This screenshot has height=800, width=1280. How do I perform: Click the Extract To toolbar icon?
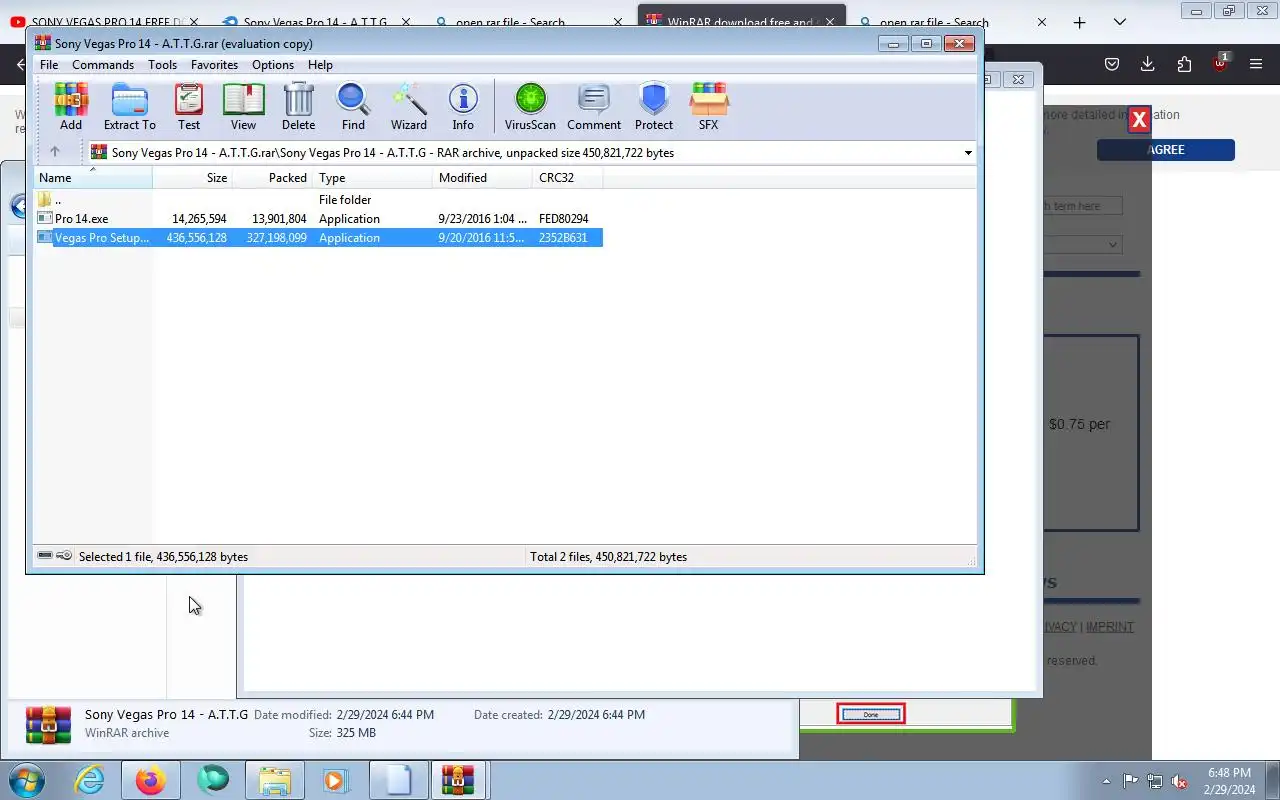click(x=130, y=107)
